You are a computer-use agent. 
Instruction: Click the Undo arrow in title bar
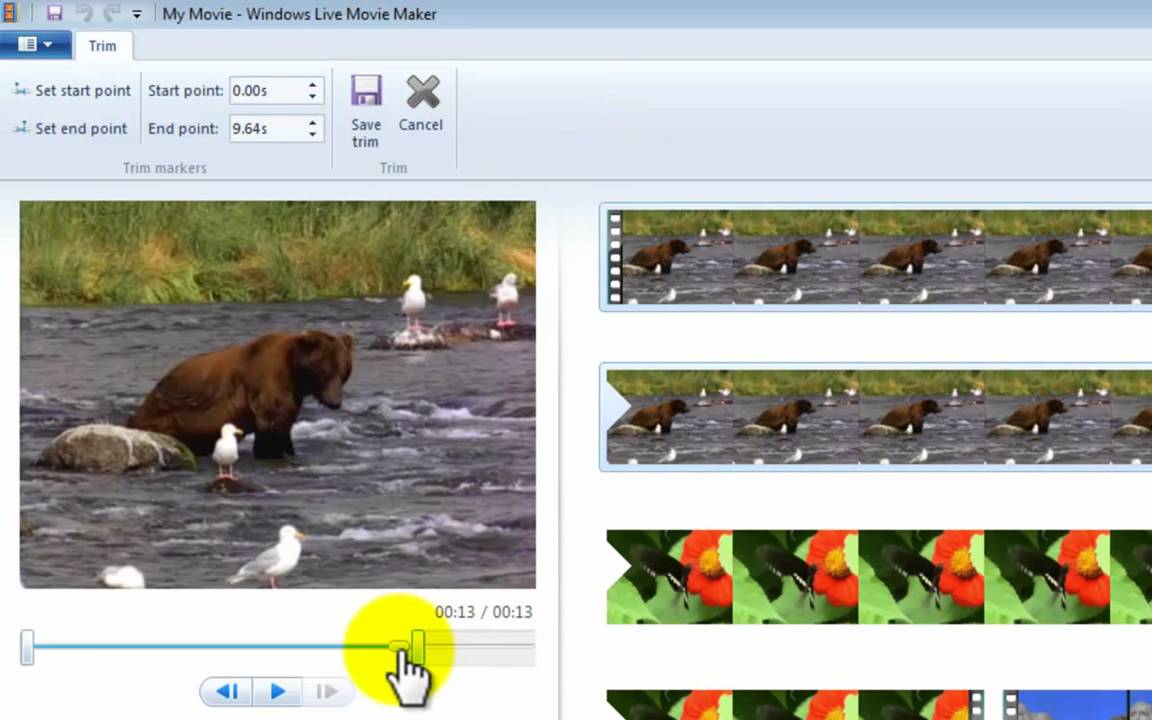click(84, 13)
